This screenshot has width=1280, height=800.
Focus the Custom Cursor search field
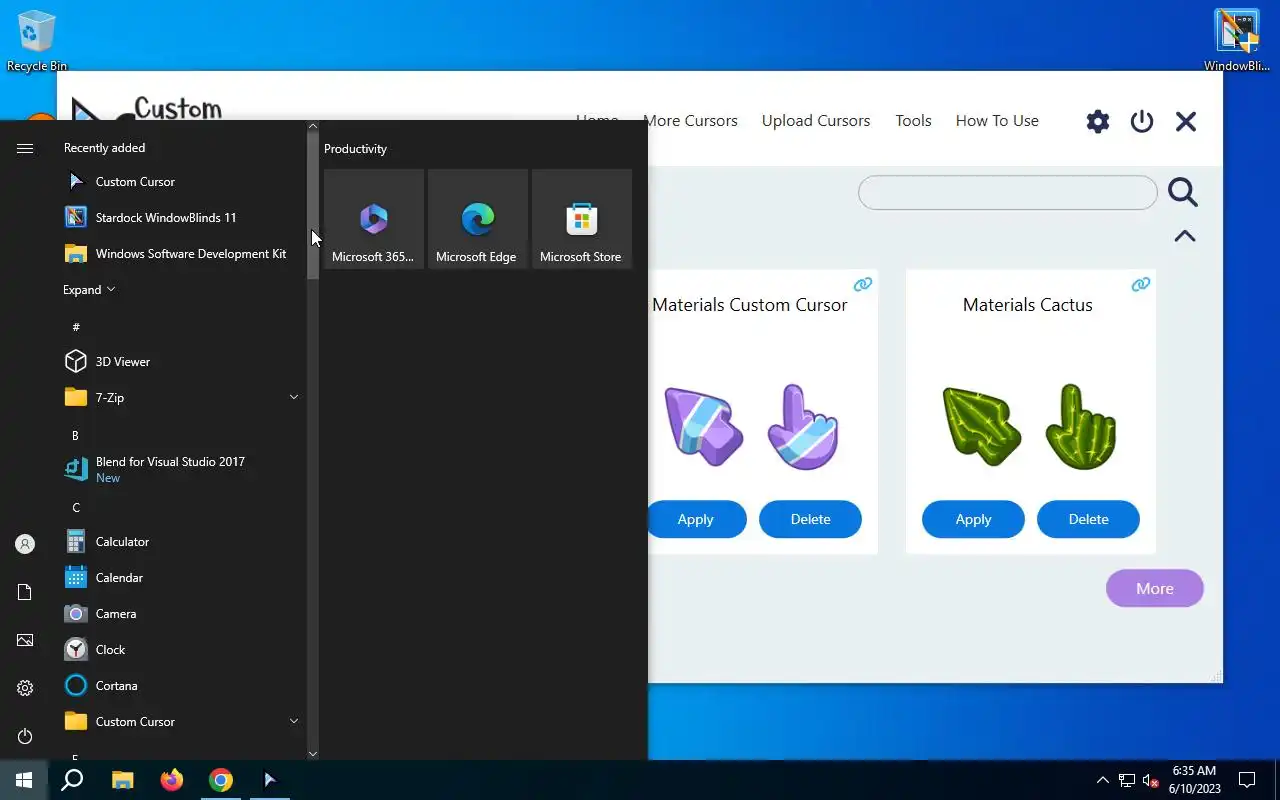pyautogui.click(x=1008, y=193)
